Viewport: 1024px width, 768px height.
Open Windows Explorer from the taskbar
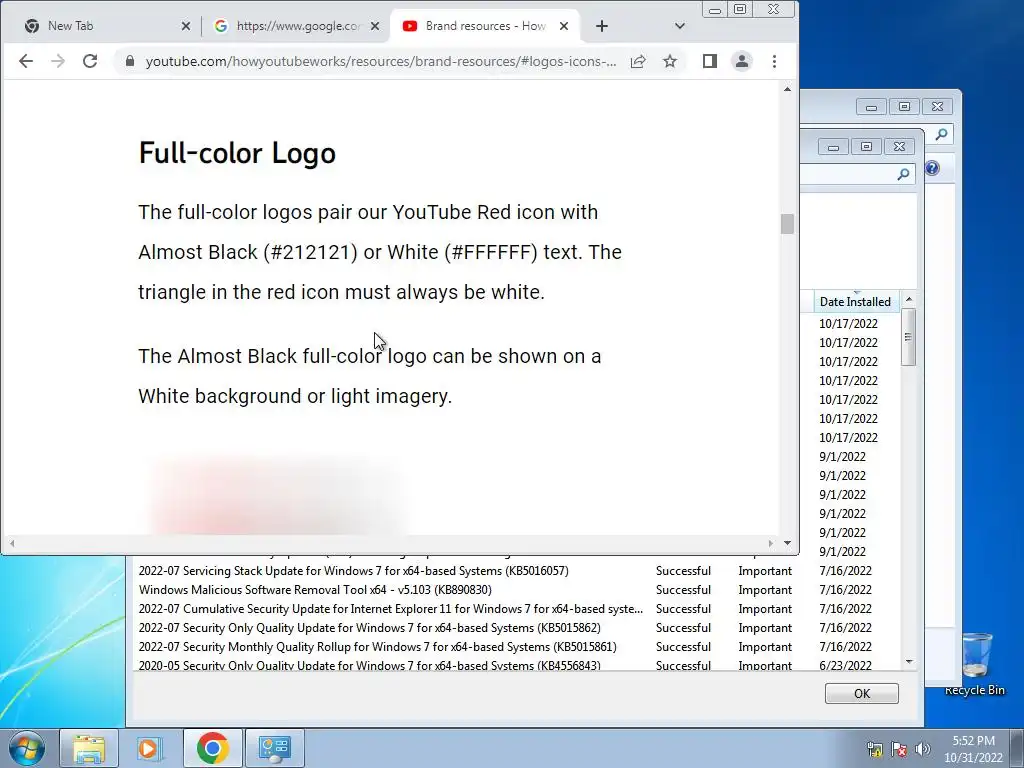click(89, 748)
